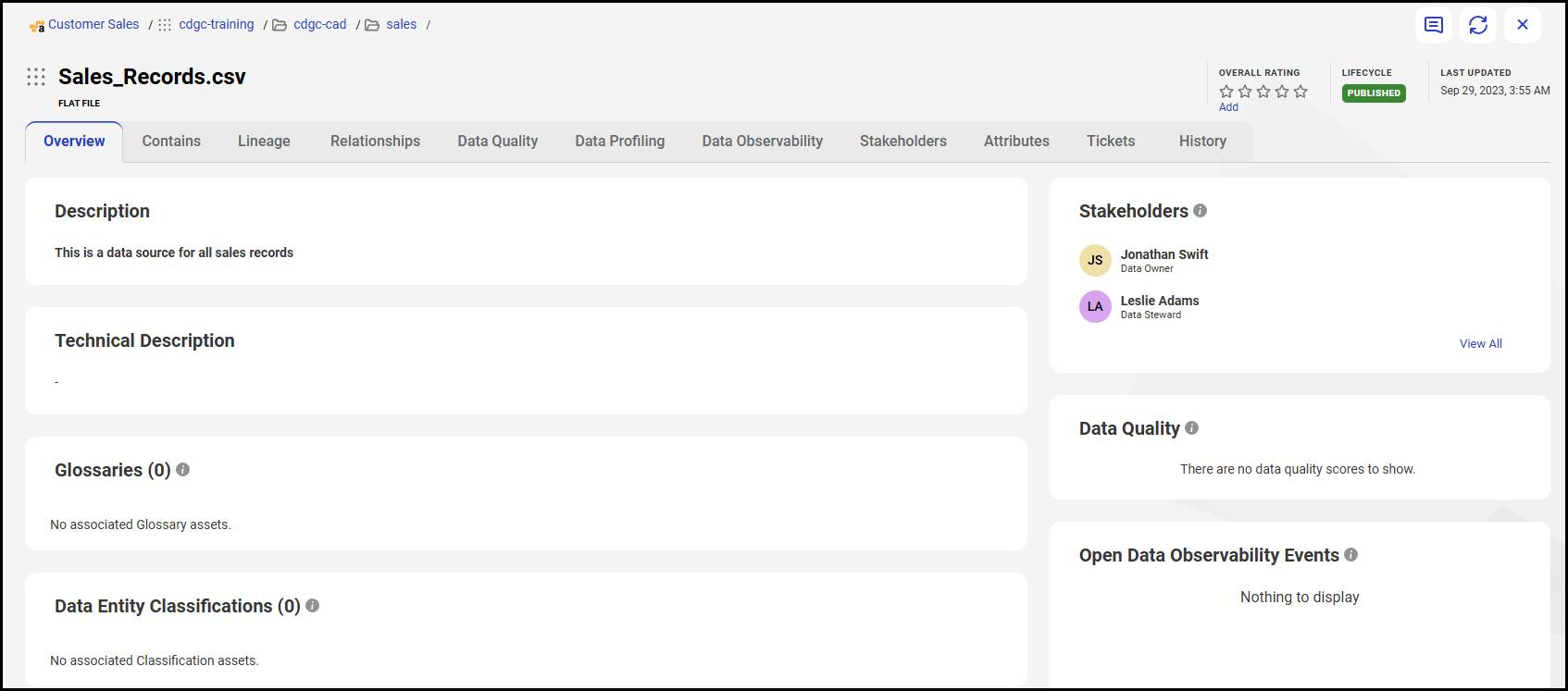Click the description text about sales records
This screenshot has height=691, width=1568.
[x=174, y=253]
